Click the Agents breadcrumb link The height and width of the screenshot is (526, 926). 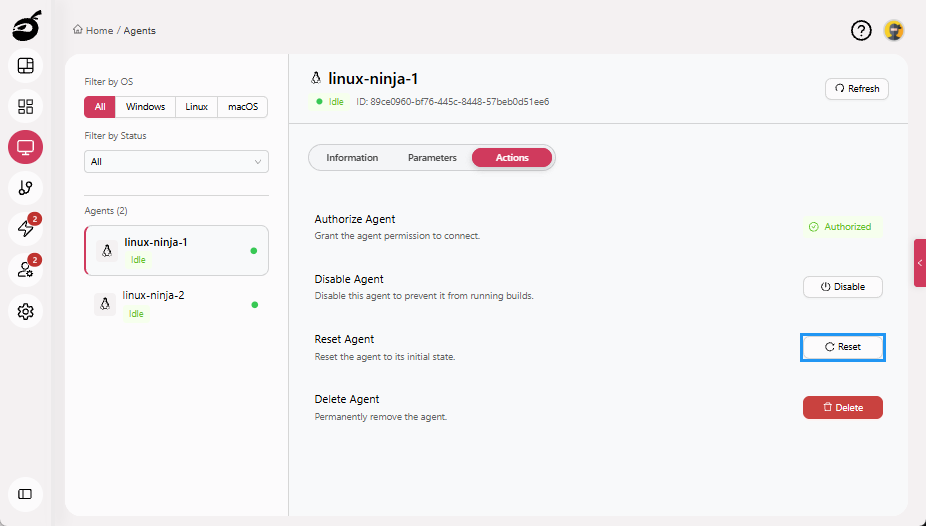pyautogui.click(x=139, y=31)
